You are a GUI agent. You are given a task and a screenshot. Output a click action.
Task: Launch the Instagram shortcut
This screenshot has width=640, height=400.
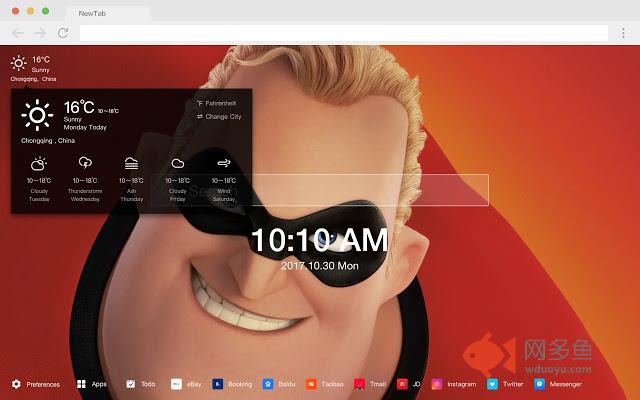(x=437, y=384)
